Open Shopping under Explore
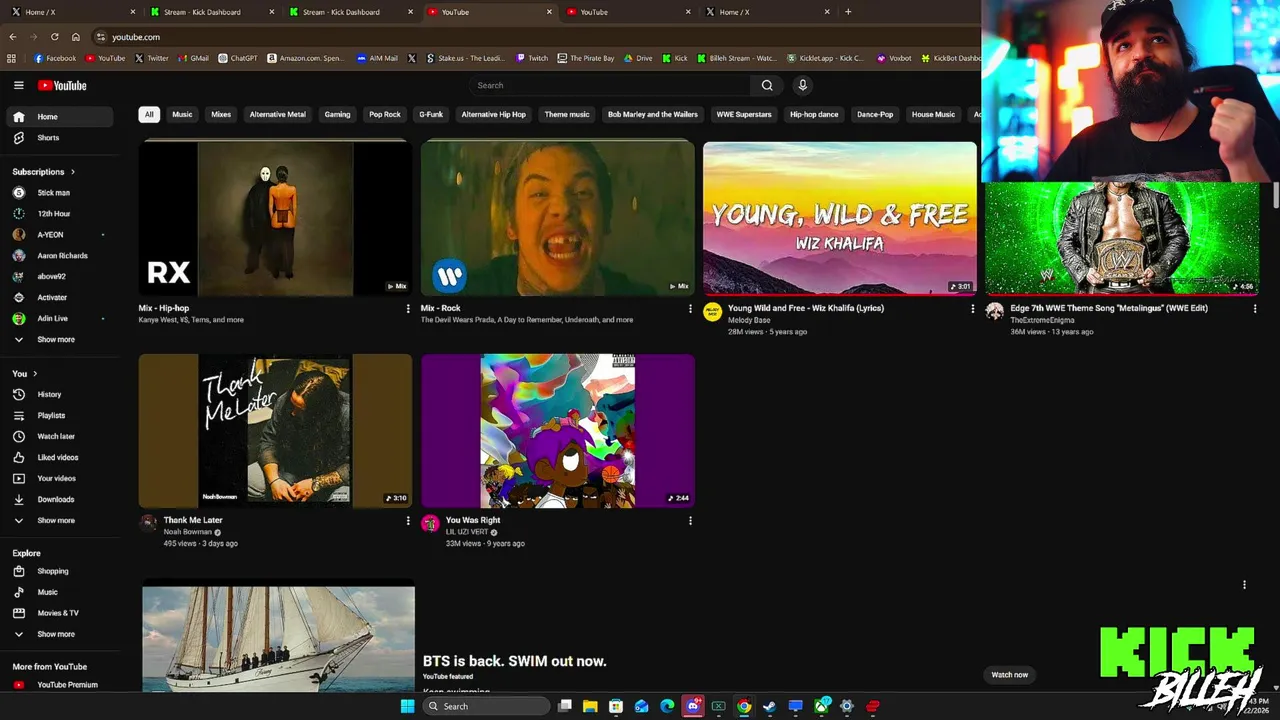Image resolution: width=1280 pixels, height=720 pixels. pyautogui.click(x=60, y=571)
